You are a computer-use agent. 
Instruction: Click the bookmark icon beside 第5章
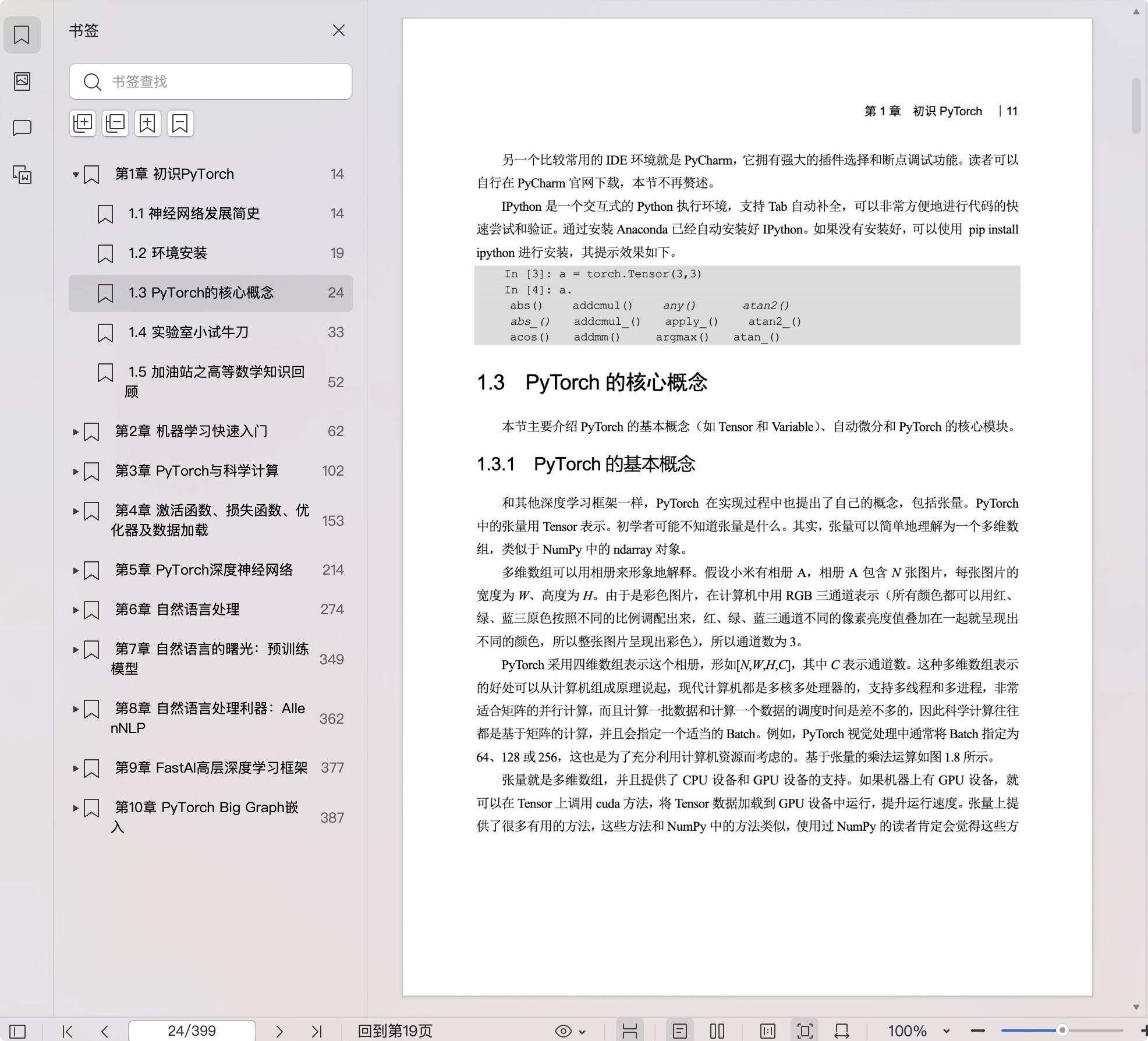(91, 571)
